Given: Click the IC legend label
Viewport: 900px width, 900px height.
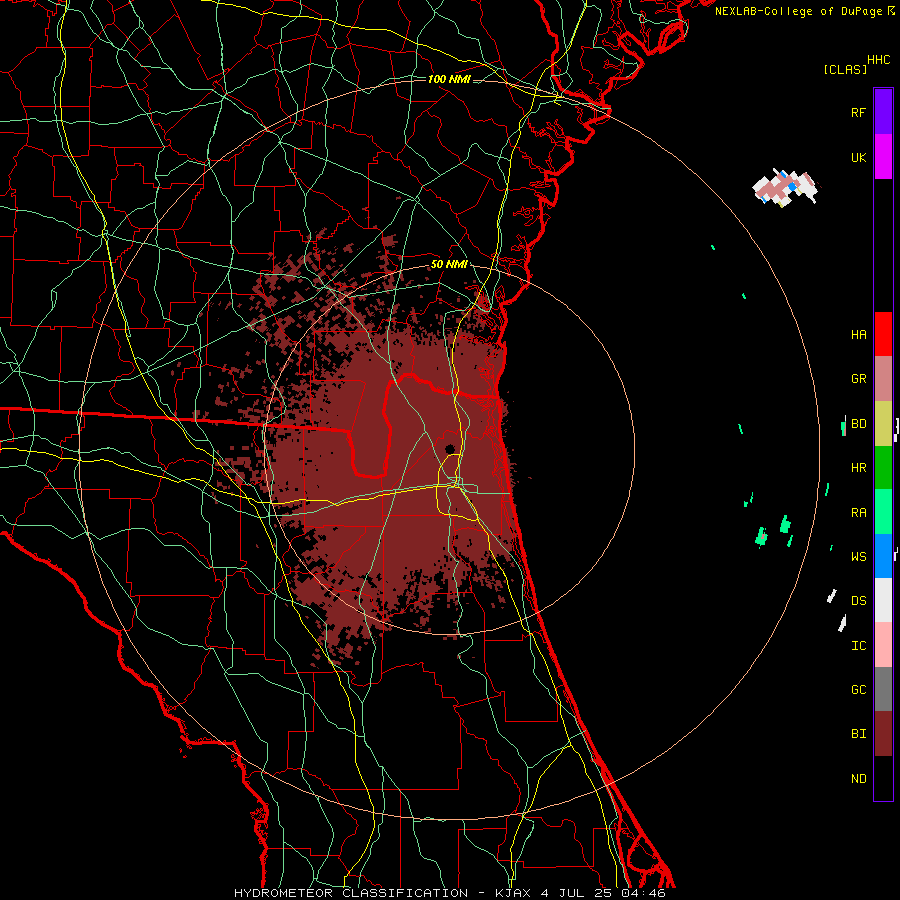Looking at the screenshot, I should pyautogui.click(x=858, y=645).
